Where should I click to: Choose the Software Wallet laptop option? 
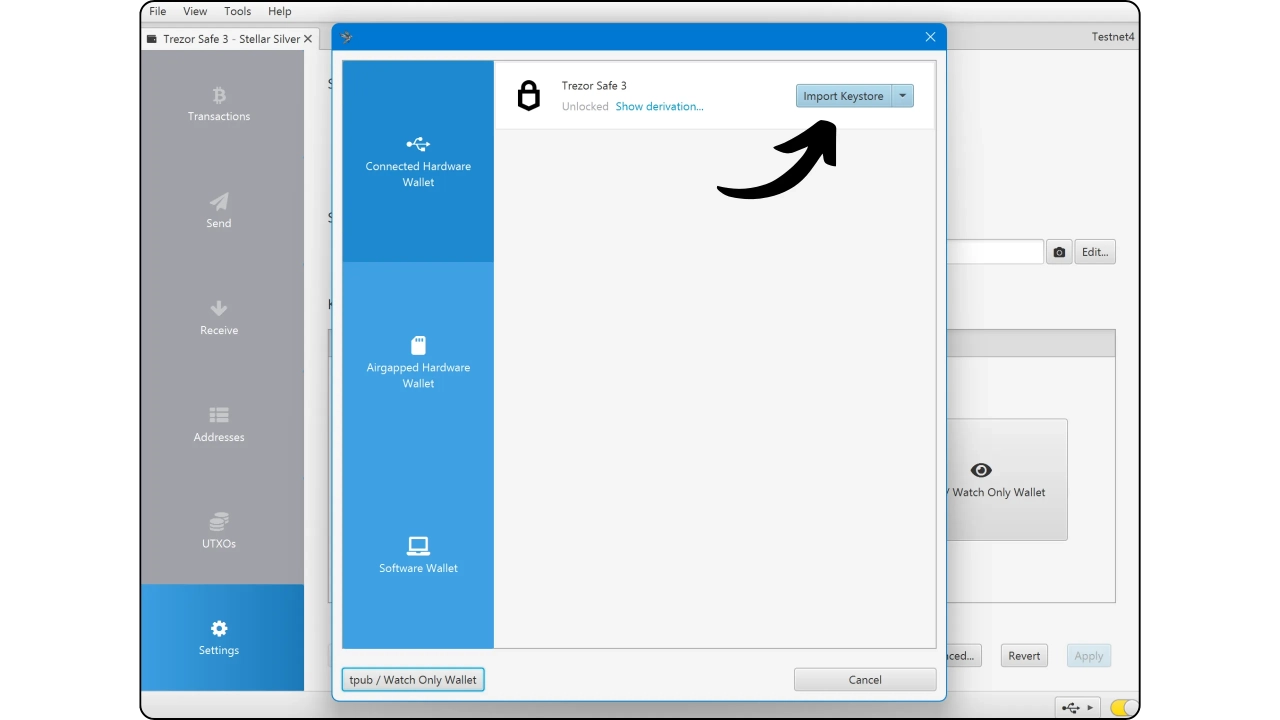418,554
